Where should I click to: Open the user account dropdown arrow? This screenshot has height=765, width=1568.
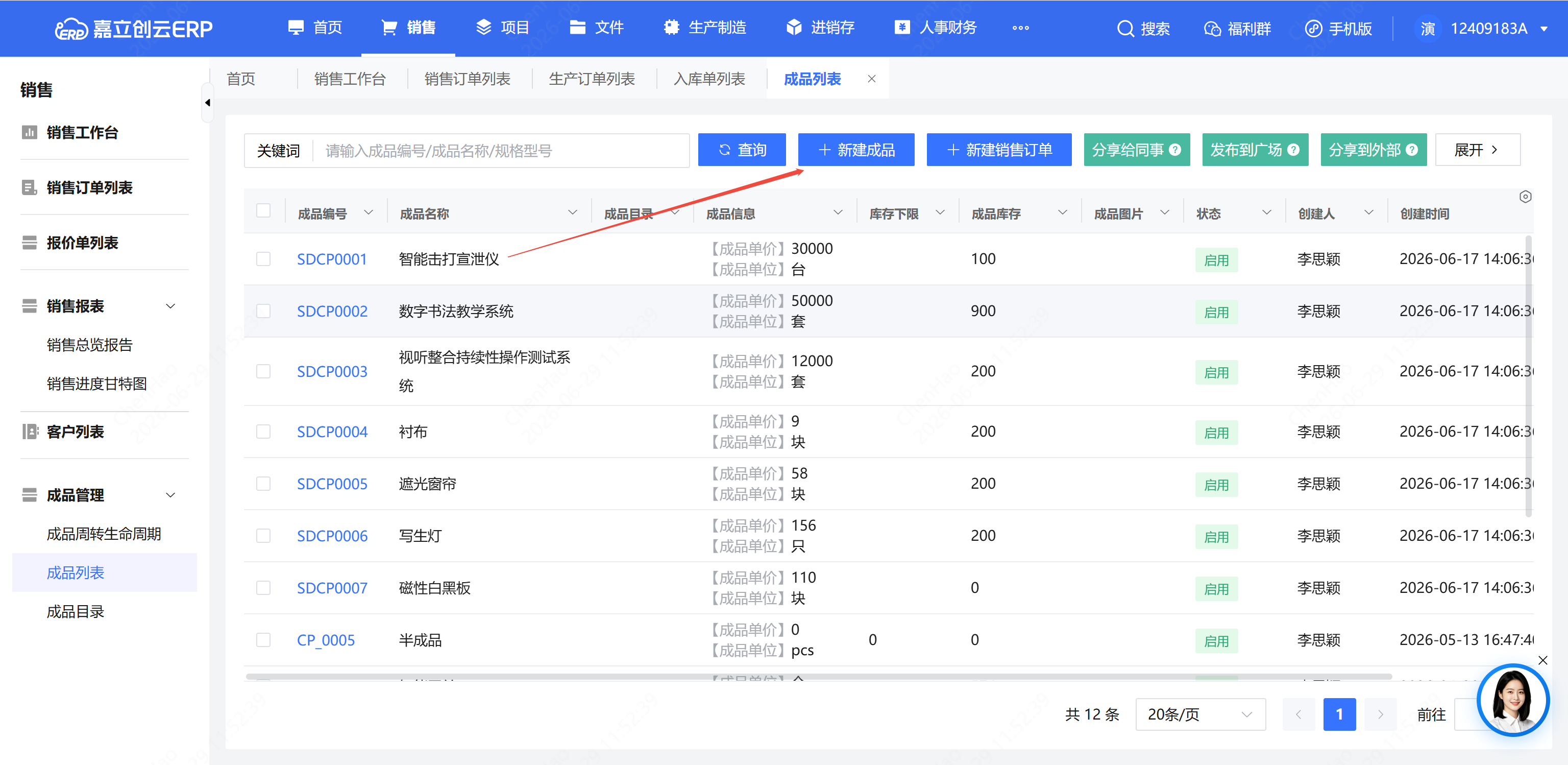pos(1543,29)
